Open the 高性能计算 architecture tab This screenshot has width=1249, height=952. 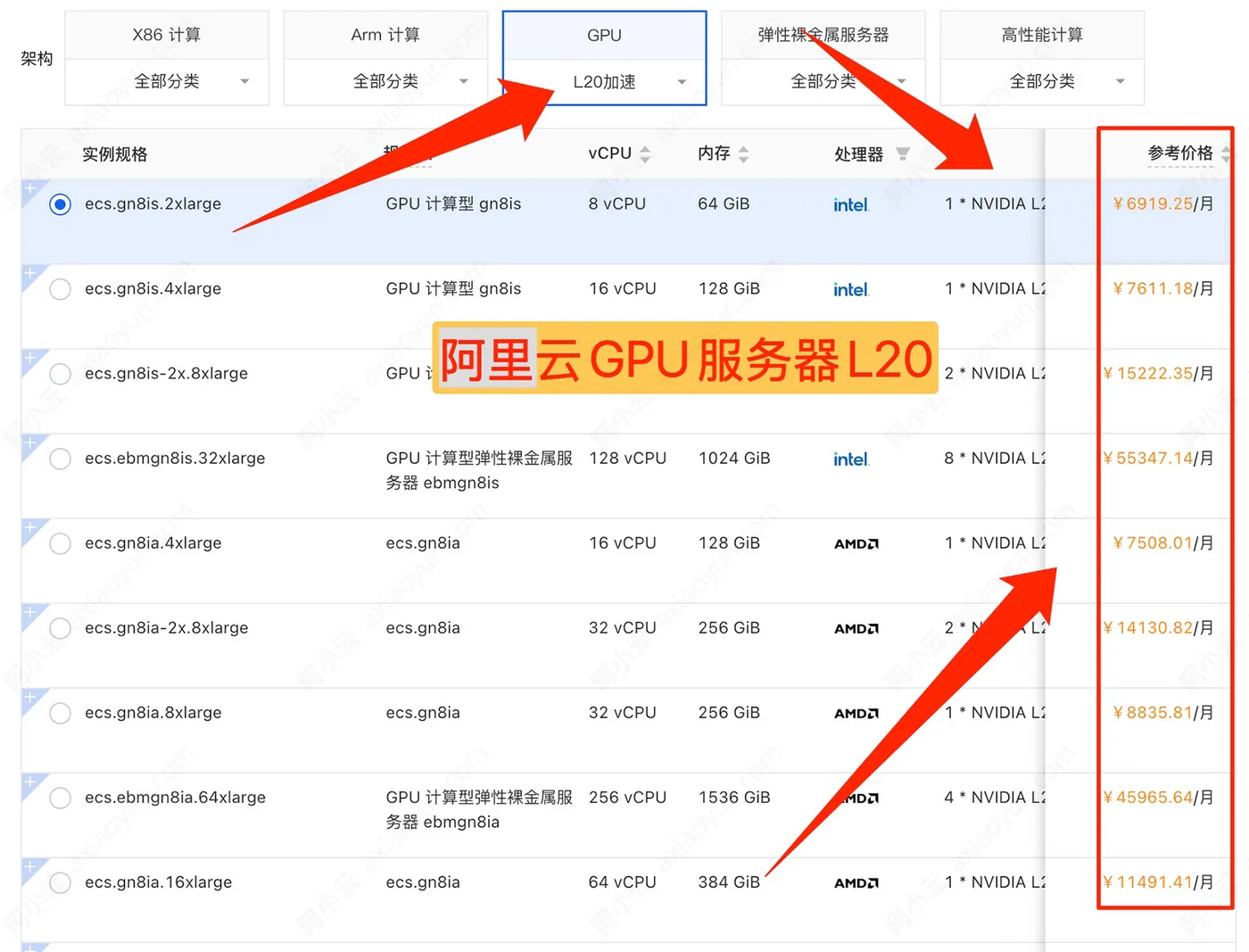[x=1042, y=36]
